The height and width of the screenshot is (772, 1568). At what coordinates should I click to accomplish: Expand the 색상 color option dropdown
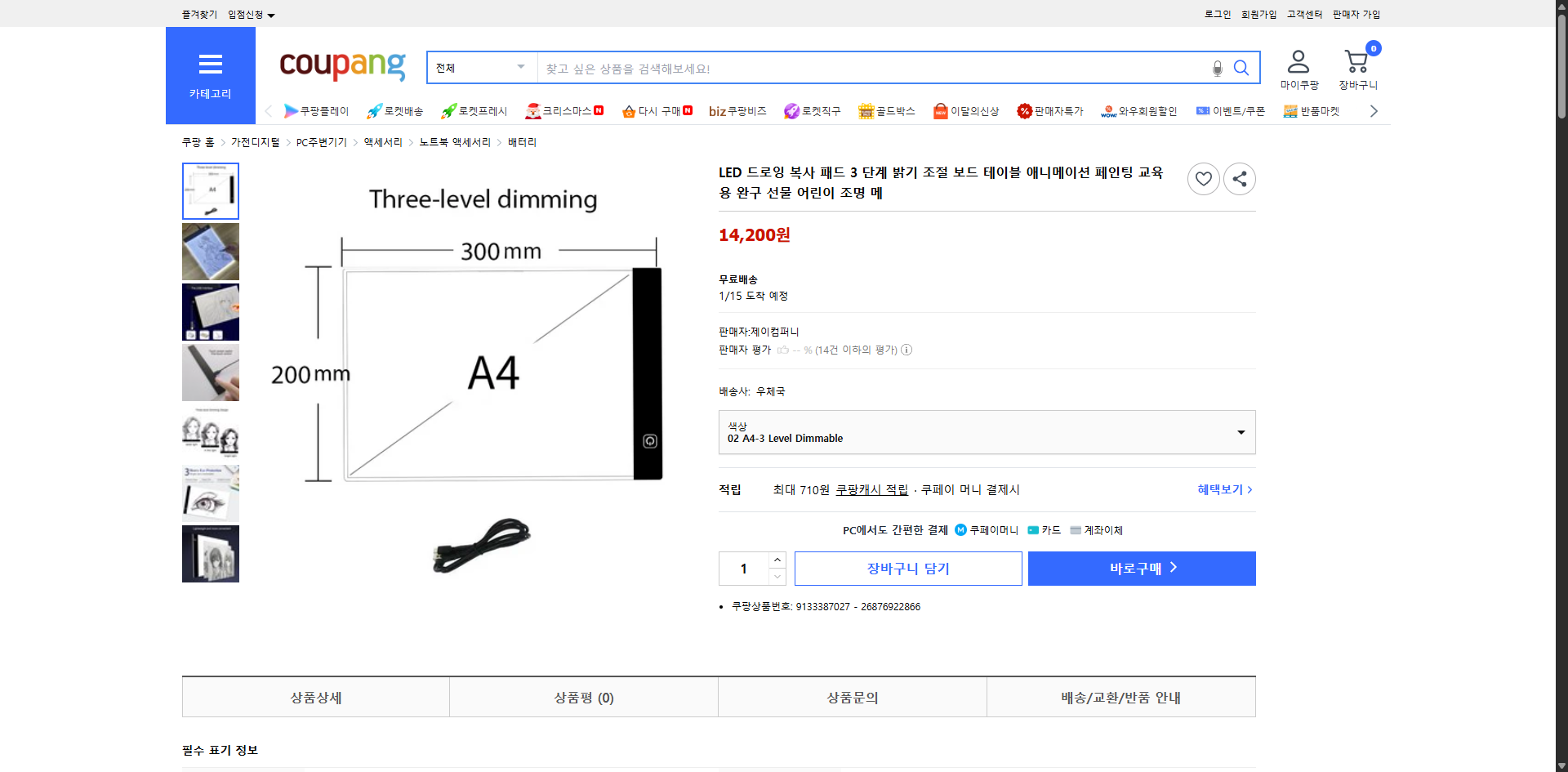click(1241, 432)
